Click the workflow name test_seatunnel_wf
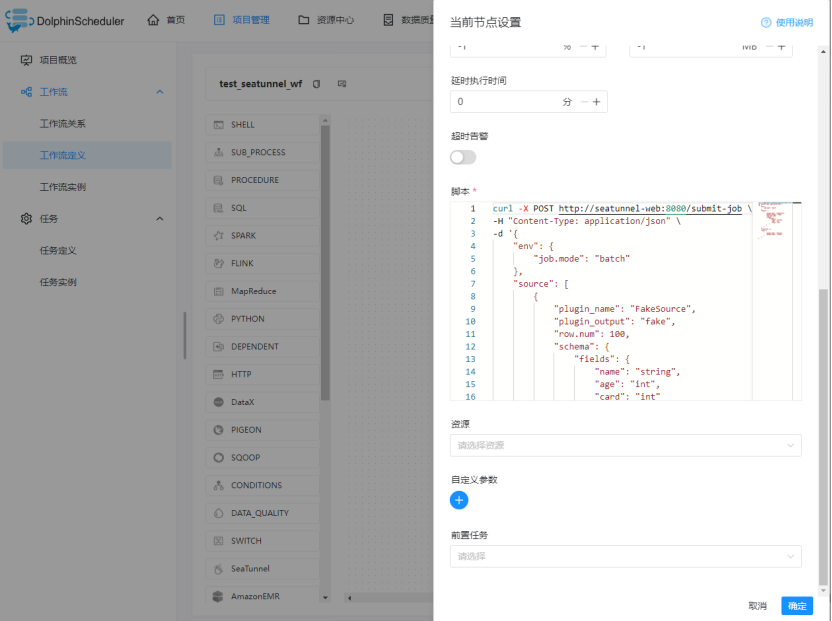This screenshot has height=621, width=832. coord(261,84)
